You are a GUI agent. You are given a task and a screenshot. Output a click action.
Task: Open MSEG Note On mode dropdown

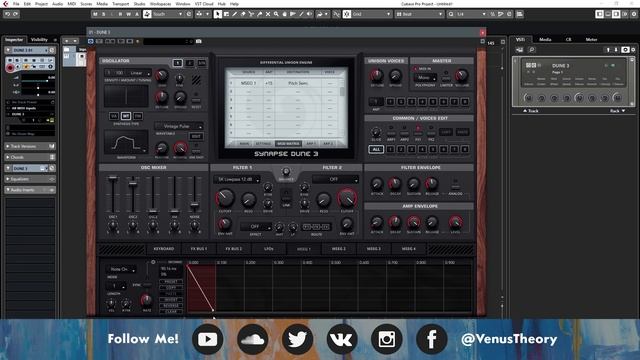[121, 269]
